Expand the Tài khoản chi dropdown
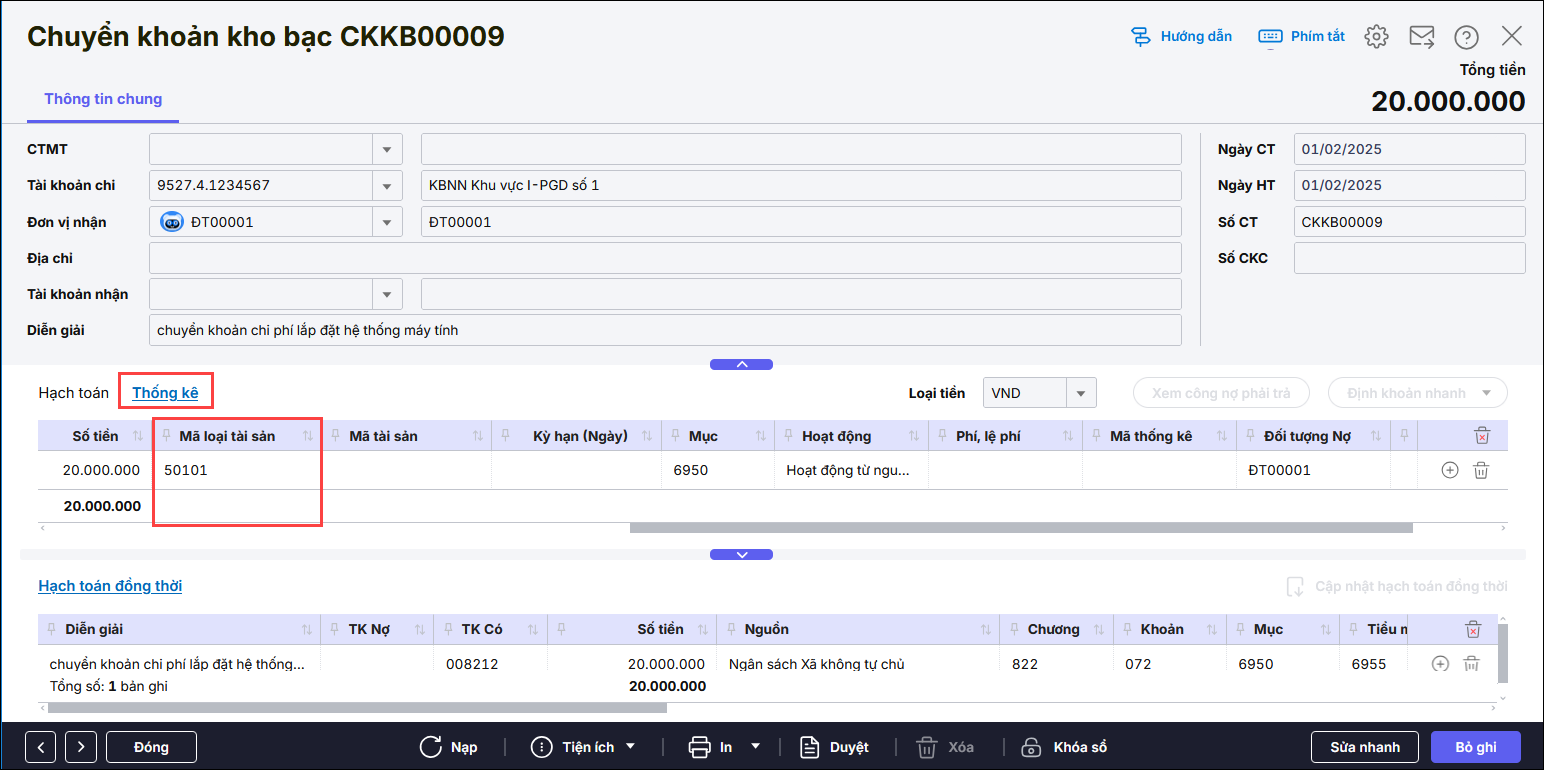Screen dimensions: 1544x770 click(x=386, y=185)
